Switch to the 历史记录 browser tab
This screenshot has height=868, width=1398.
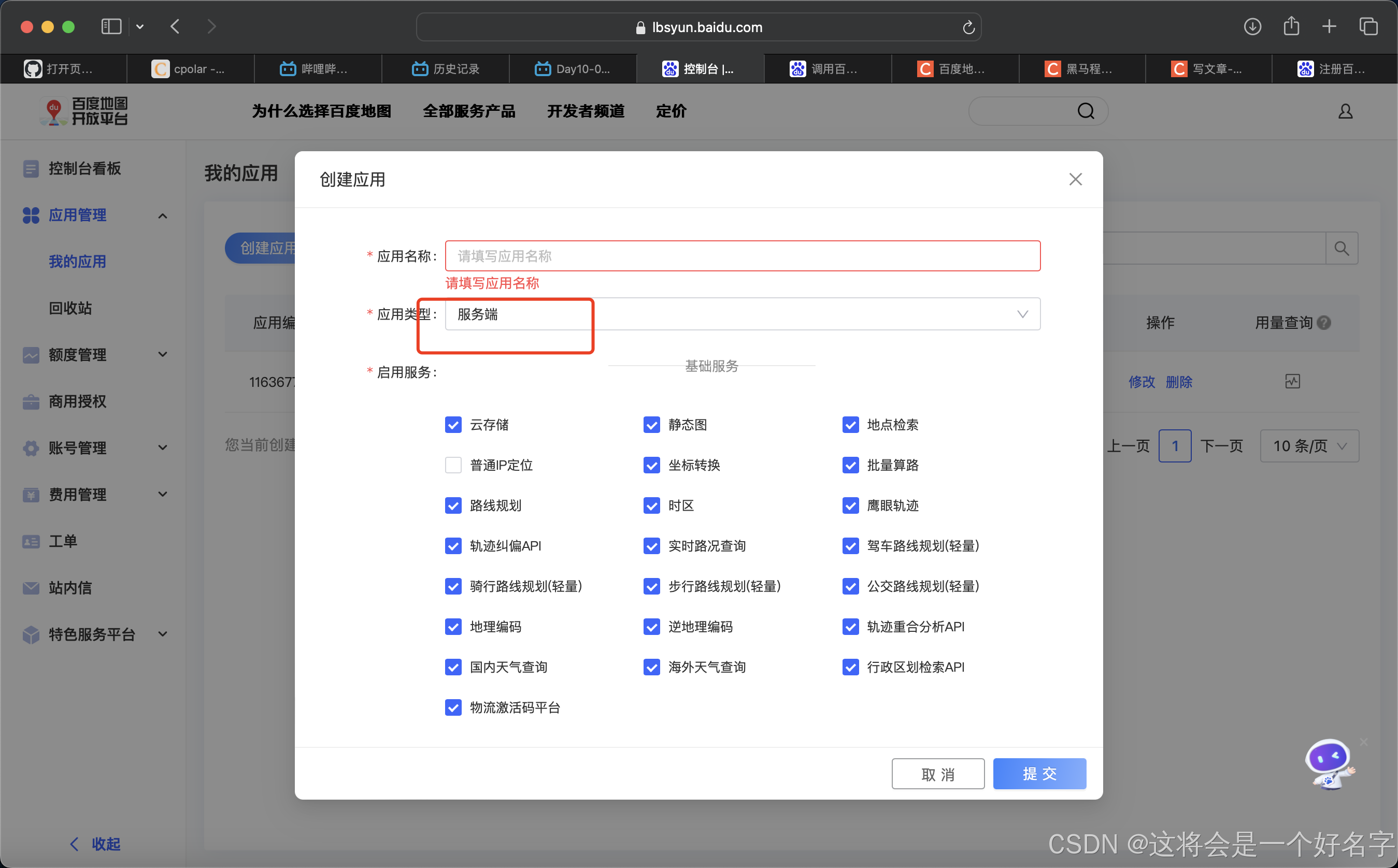pyautogui.click(x=446, y=69)
